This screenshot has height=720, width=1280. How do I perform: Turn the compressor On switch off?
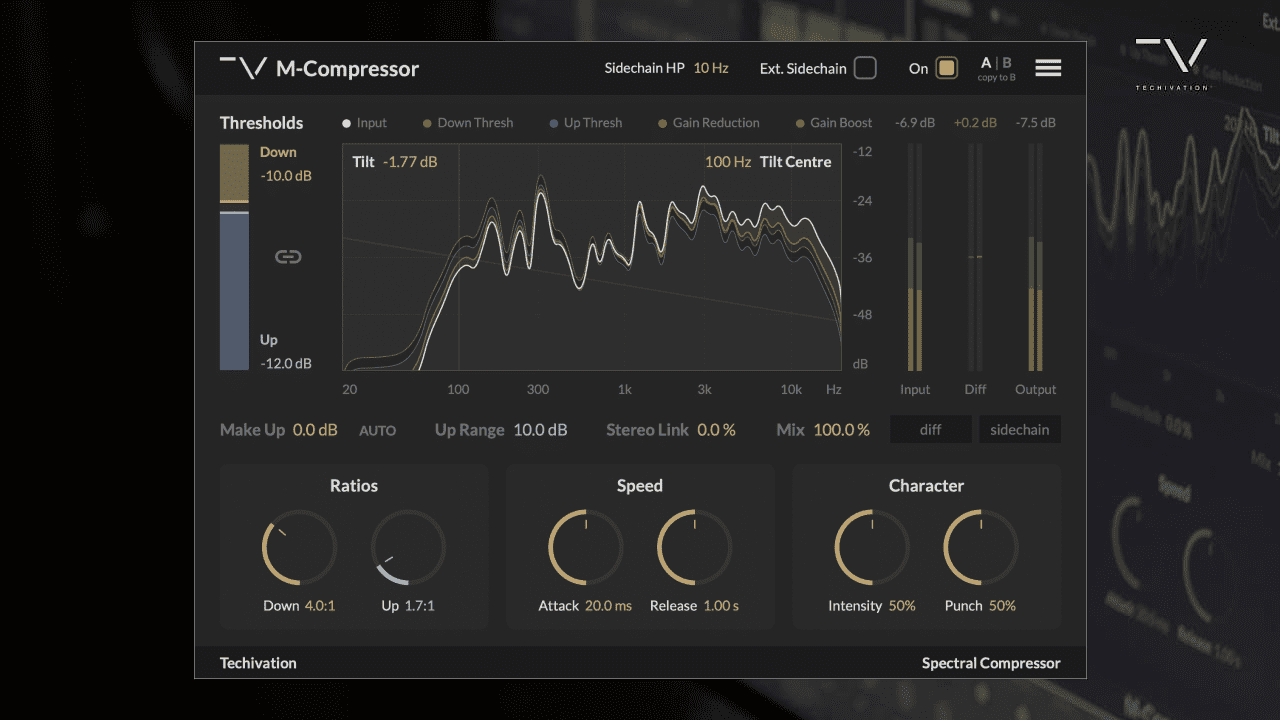click(x=946, y=68)
